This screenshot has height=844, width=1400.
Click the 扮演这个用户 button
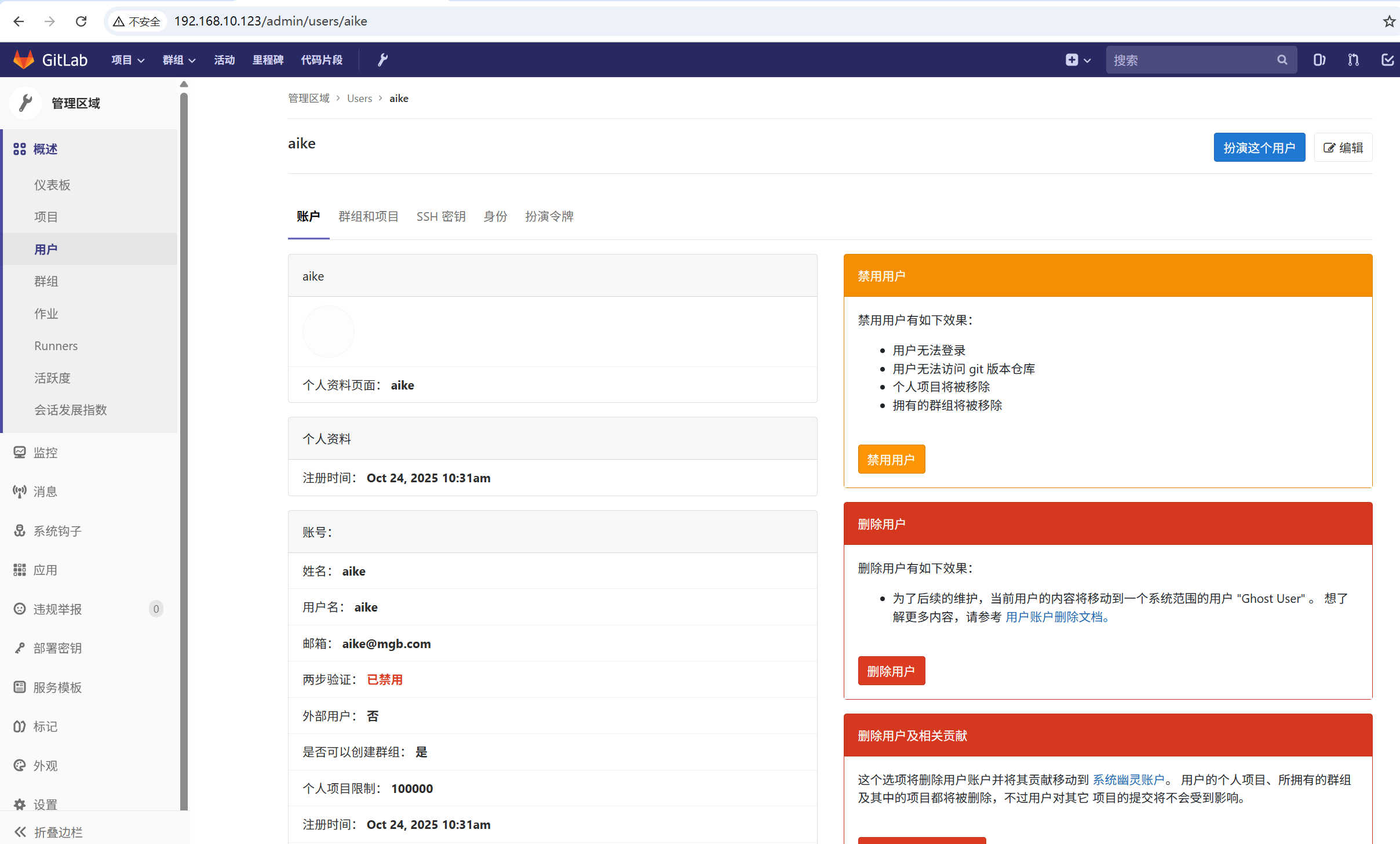tap(1259, 148)
